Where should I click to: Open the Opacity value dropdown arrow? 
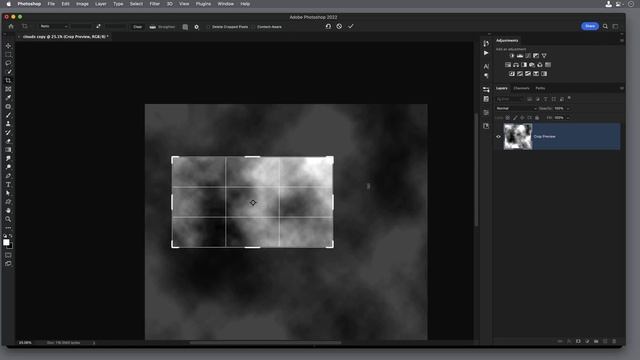point(568,109)
